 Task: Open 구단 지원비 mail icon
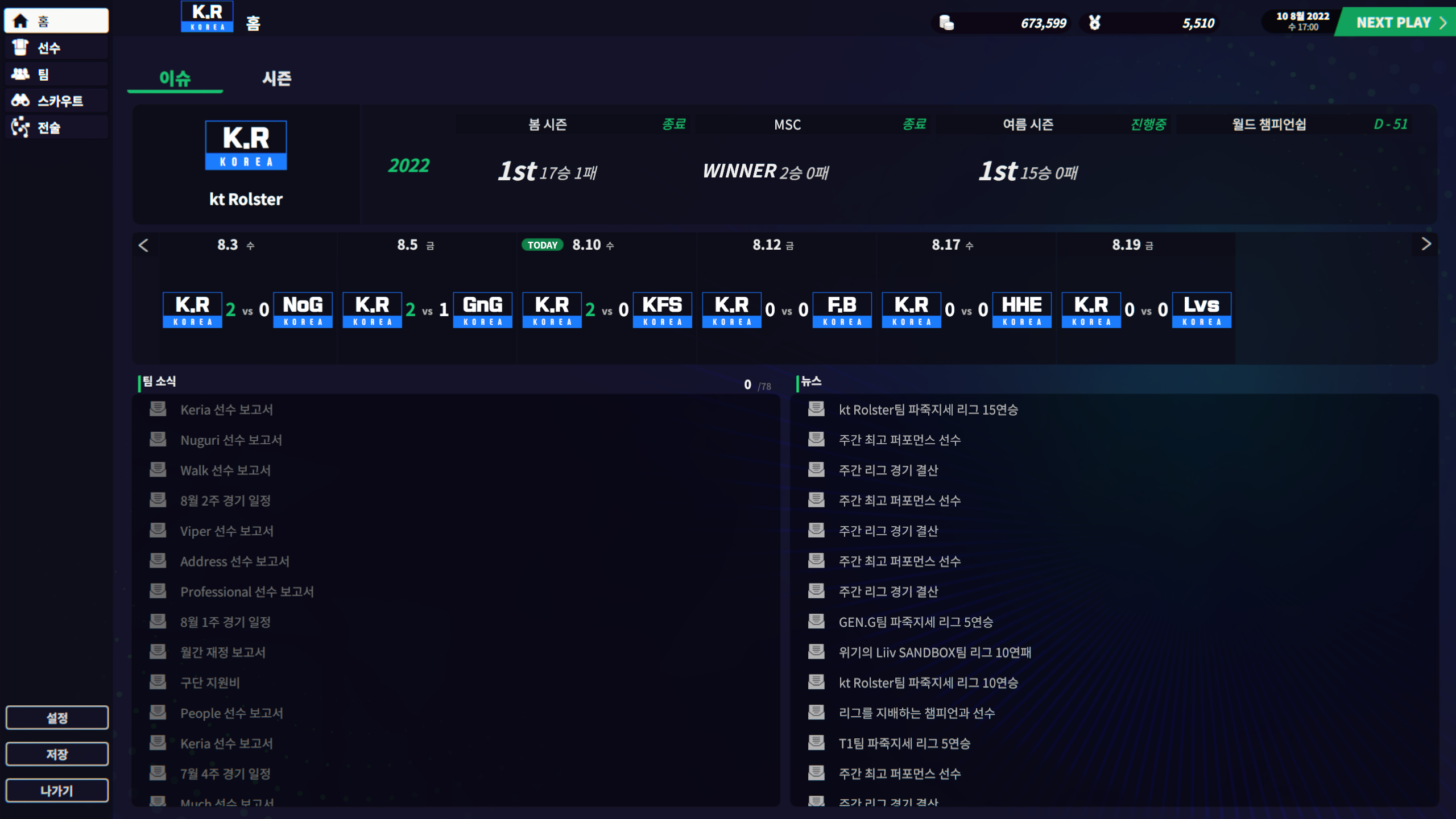158,682
